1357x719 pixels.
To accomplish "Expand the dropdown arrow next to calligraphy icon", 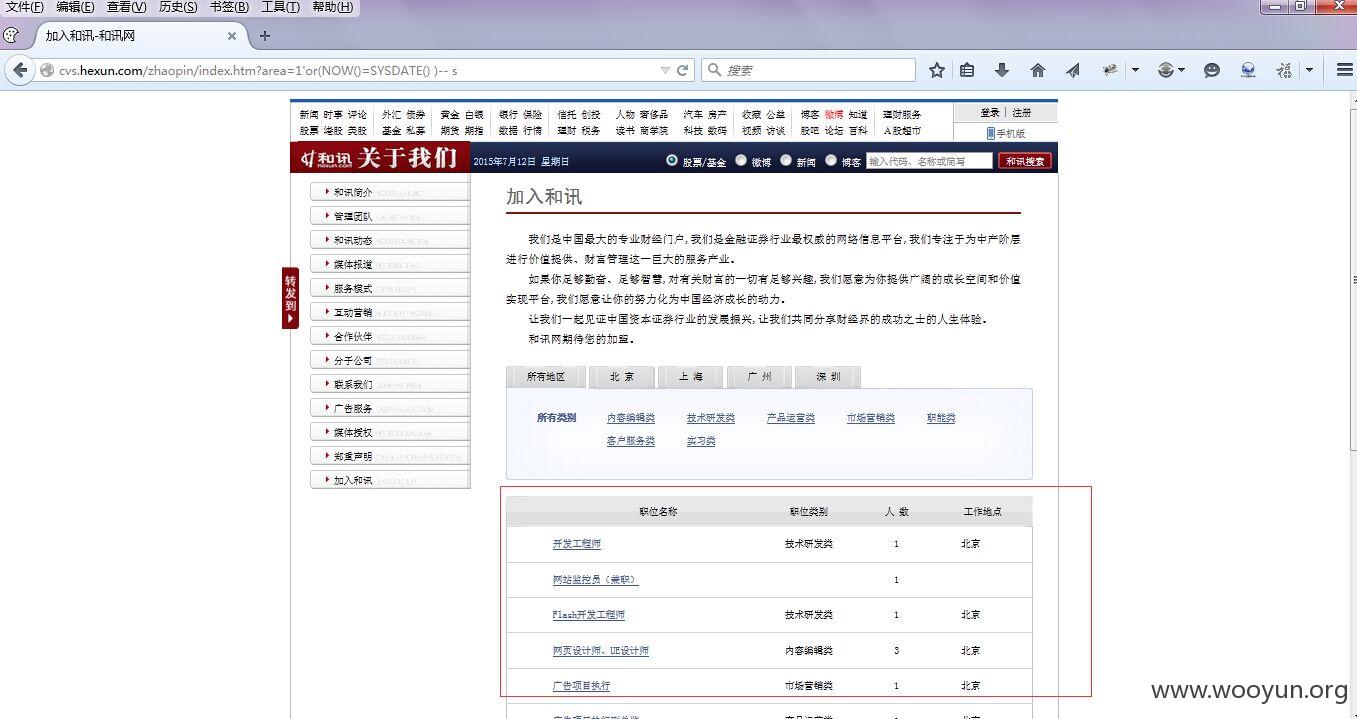I will point(1309,70).
